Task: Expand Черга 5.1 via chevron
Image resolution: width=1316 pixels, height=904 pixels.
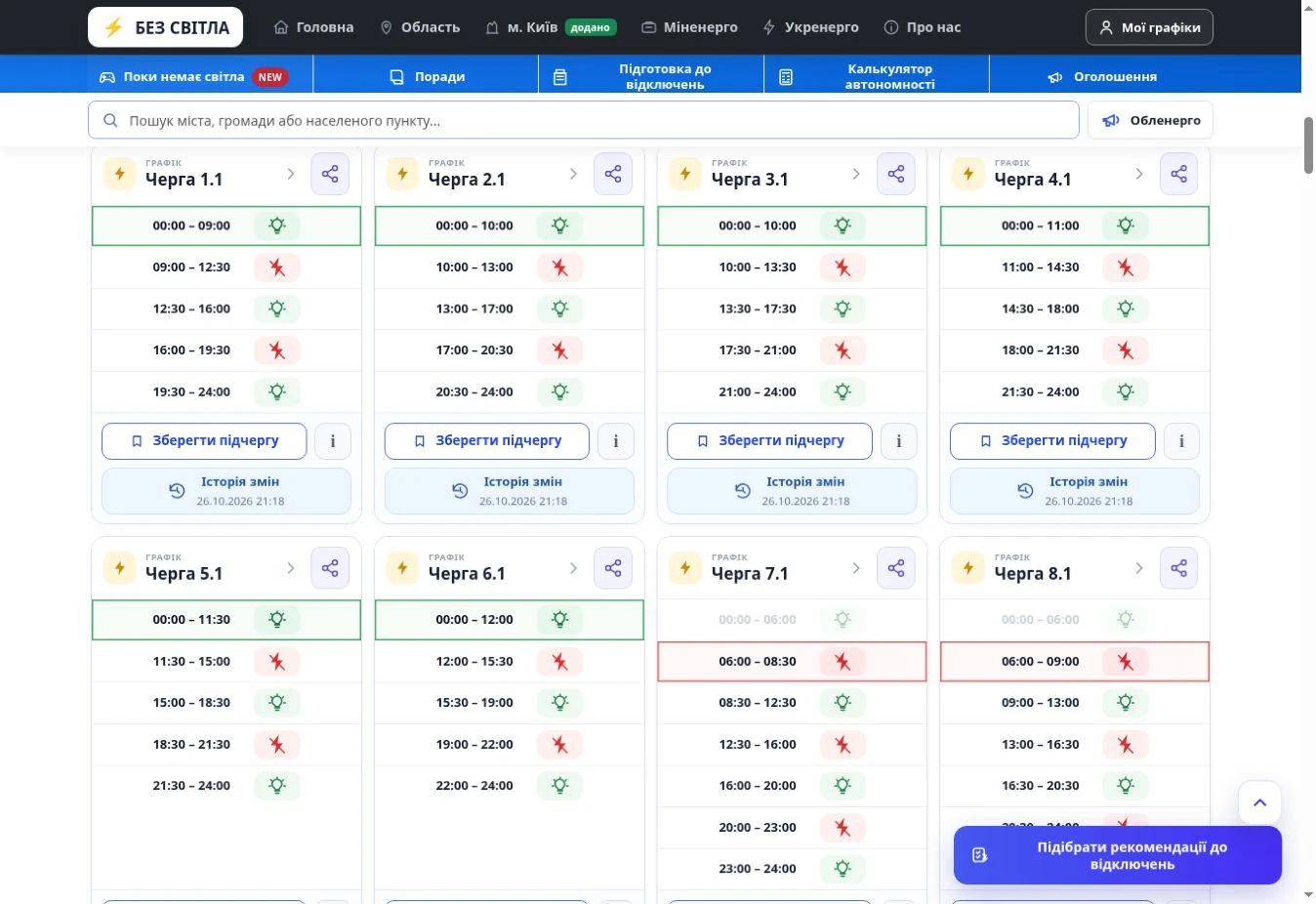Action: coord(290,568)
